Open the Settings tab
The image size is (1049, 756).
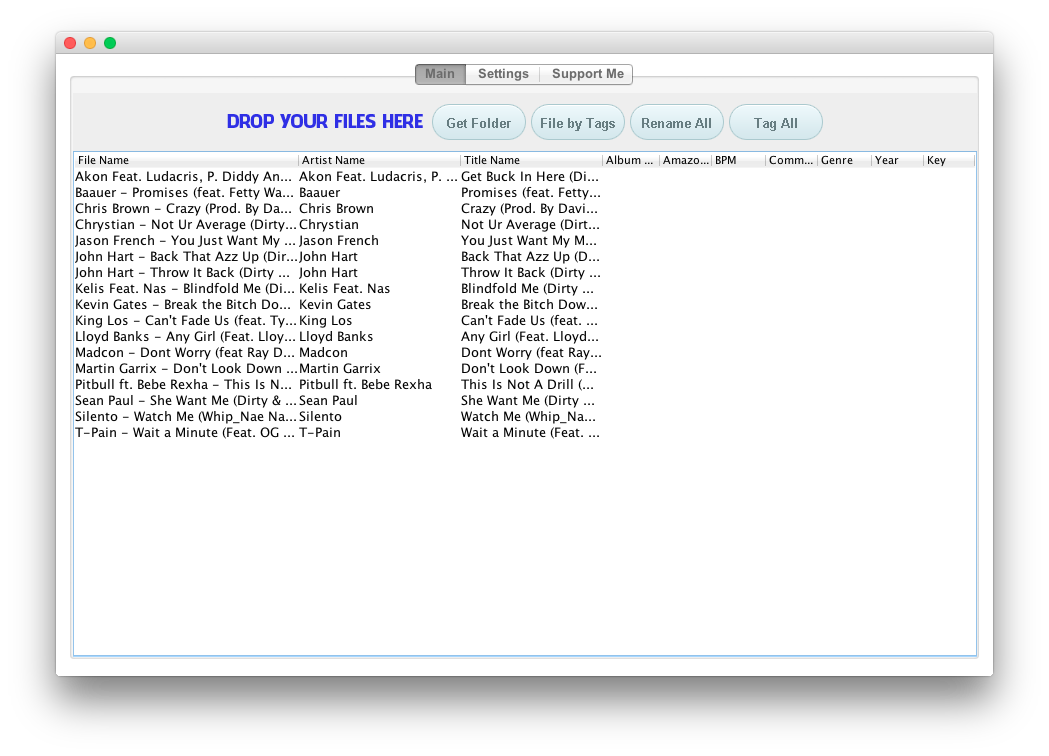pos(503,74)
